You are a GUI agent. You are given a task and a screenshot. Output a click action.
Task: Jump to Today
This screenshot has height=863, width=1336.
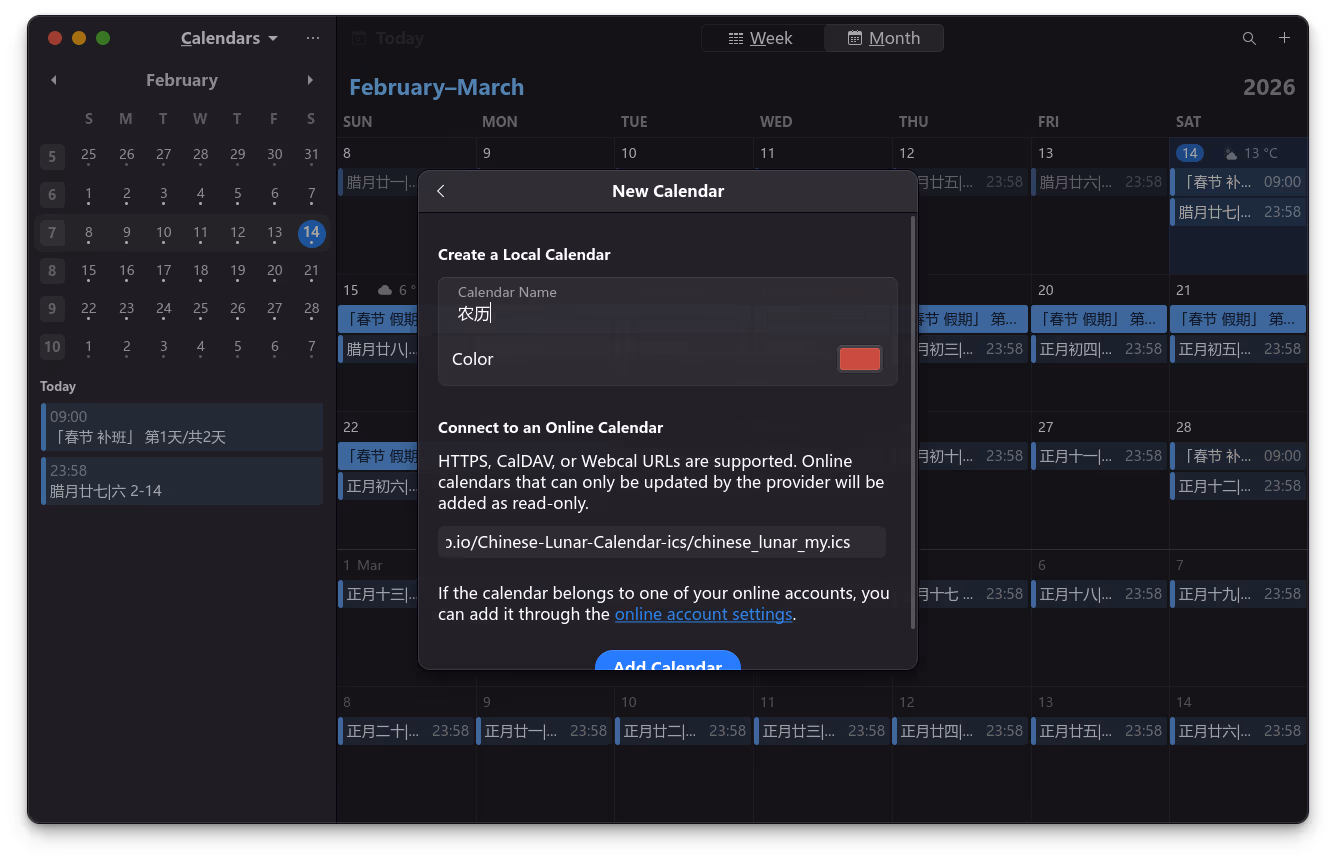(x=387, y=37)
